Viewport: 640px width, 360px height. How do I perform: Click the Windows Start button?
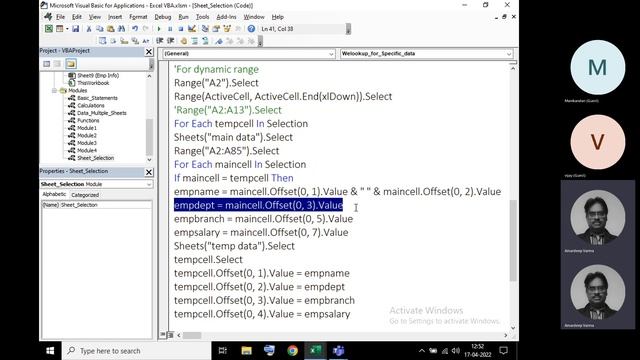(x=50, y=351)
